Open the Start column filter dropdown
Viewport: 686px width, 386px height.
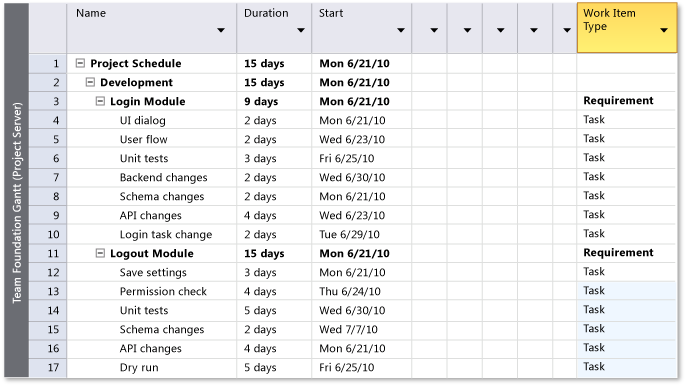(401, 30)
